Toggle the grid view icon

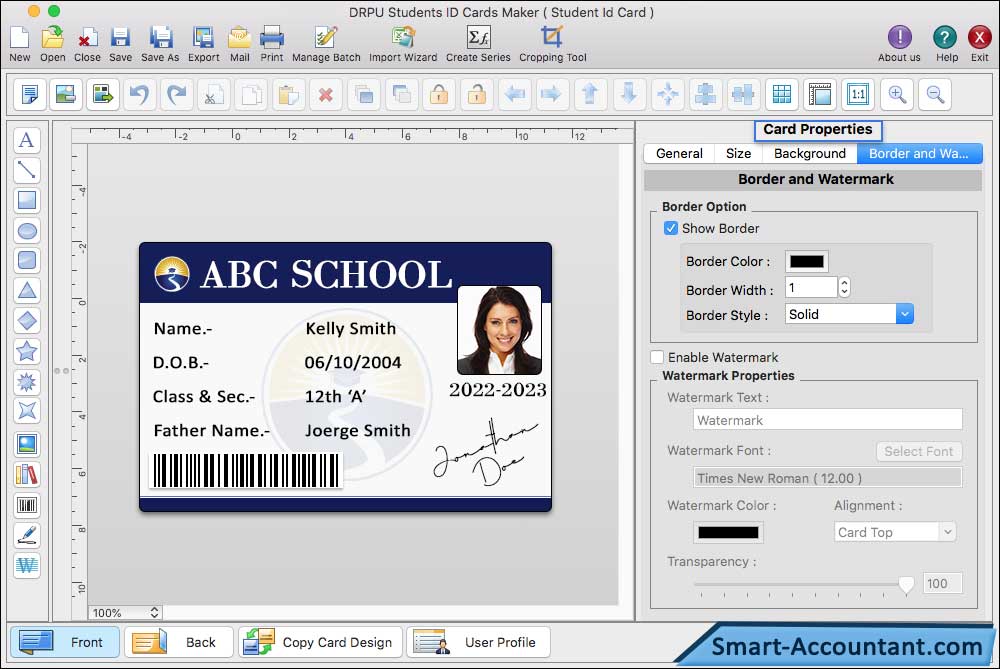[x=782, y=94]
